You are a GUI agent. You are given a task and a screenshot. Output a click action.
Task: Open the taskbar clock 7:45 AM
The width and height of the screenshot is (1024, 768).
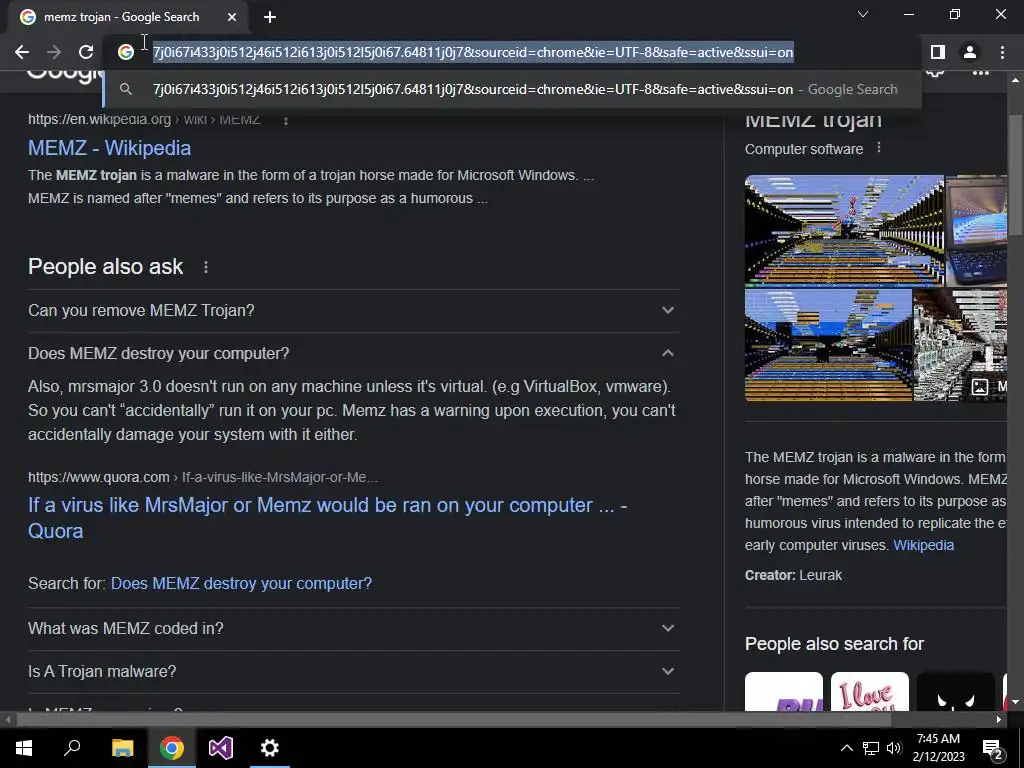point(938,748)
